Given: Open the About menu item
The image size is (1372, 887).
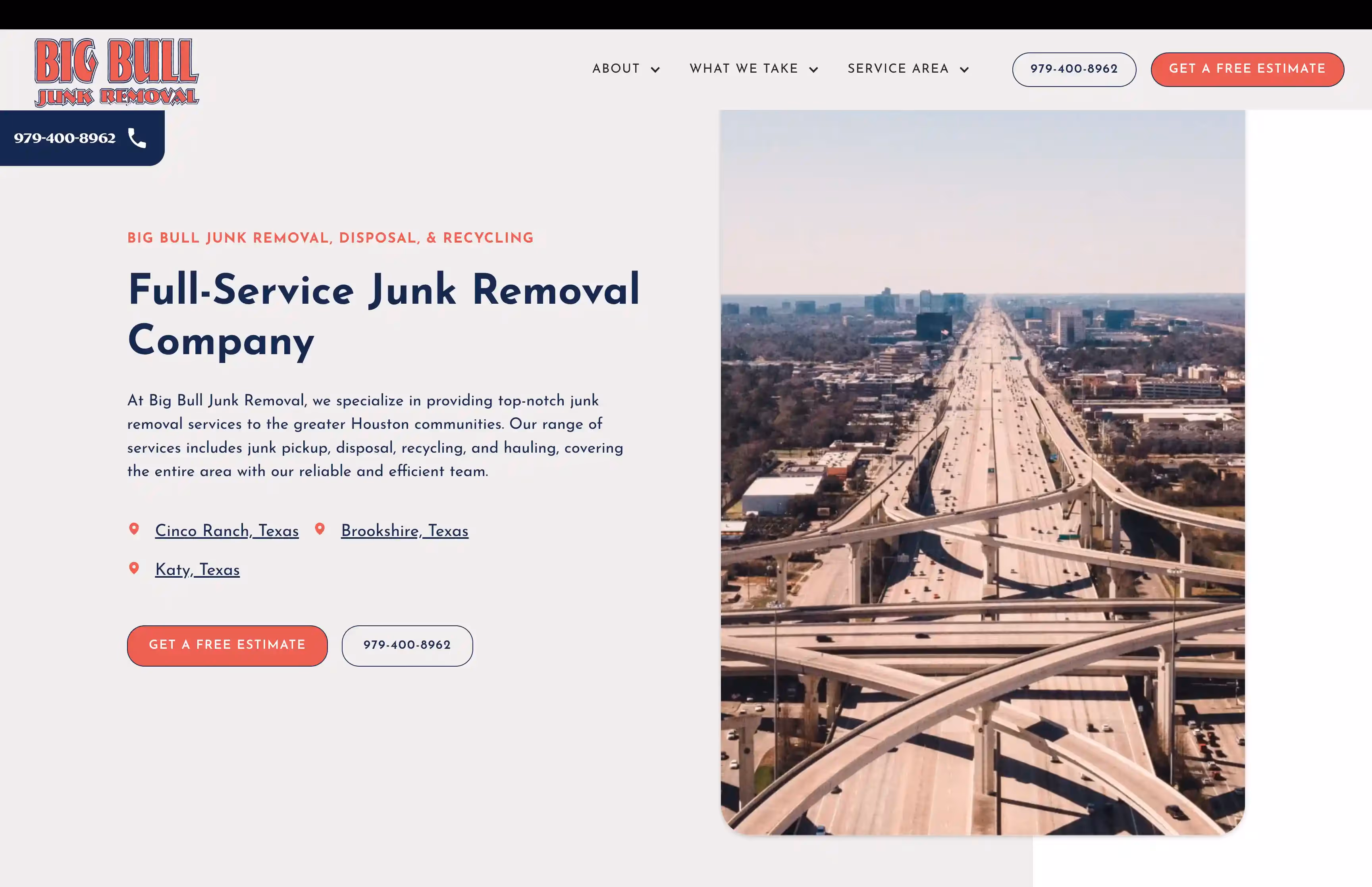Looking at the screenshot, I should (x=616, y=69).
